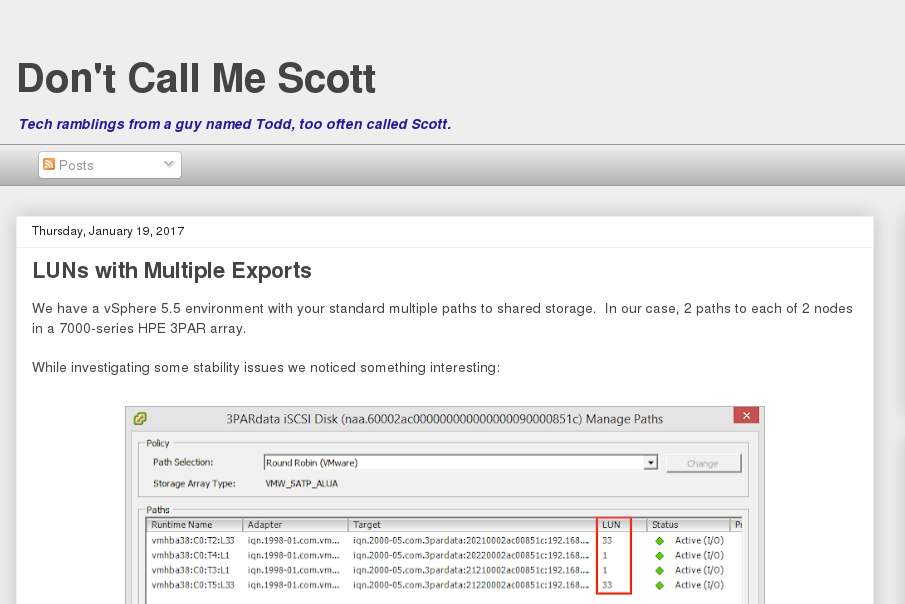905x604 pixels.
Task: Click the green status diamond for T4:L1
Action: [660, 555]
